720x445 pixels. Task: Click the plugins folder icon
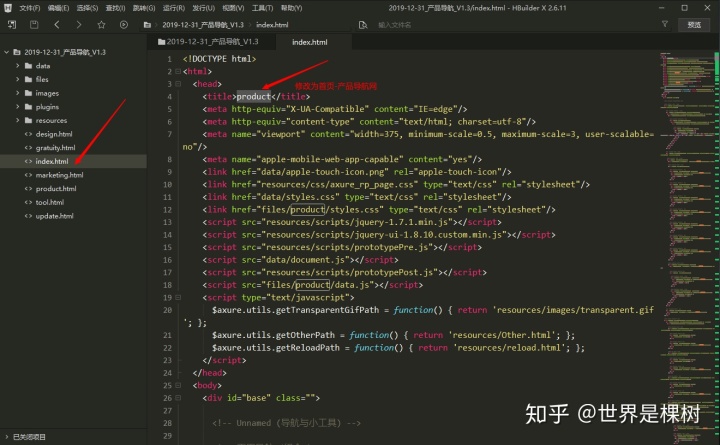(x=28, y=107)
